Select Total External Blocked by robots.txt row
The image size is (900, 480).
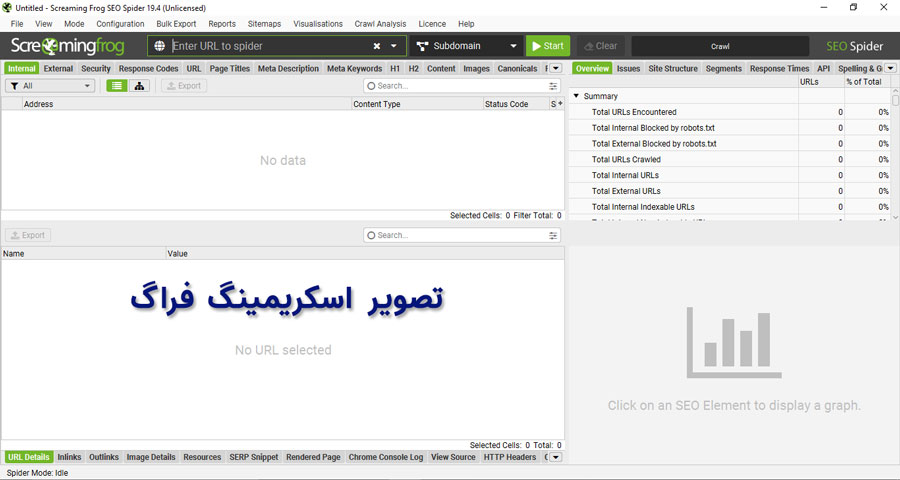coord(730,144)
